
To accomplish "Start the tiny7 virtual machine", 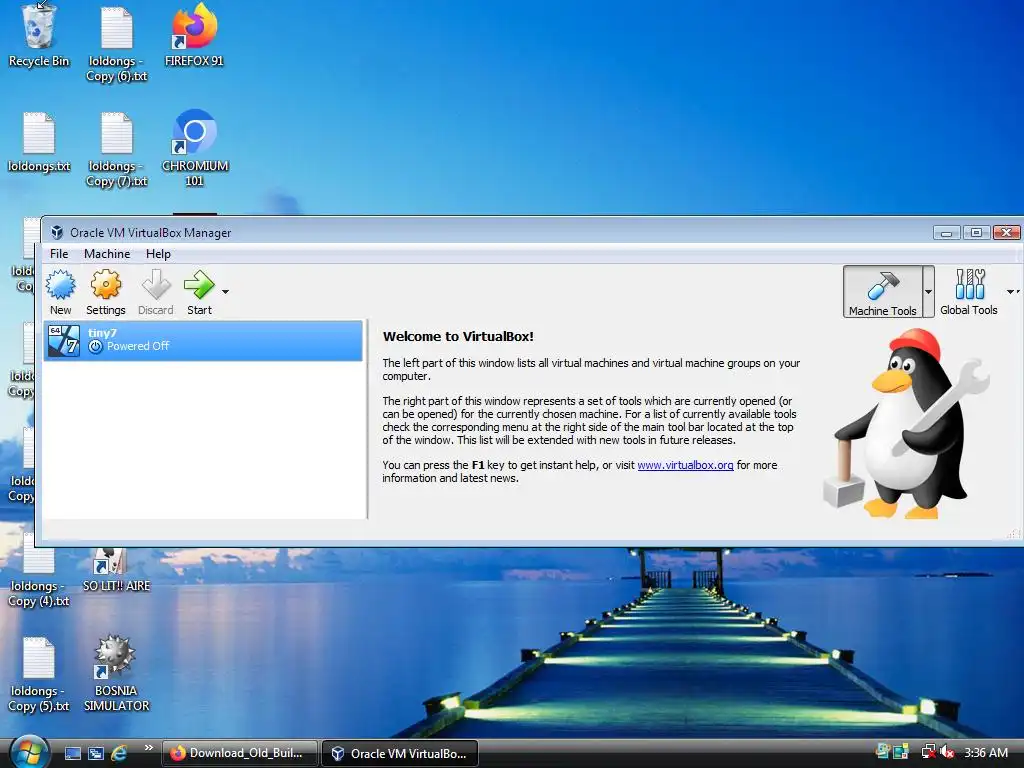I will pyautogui.click(x=199, y=292).
